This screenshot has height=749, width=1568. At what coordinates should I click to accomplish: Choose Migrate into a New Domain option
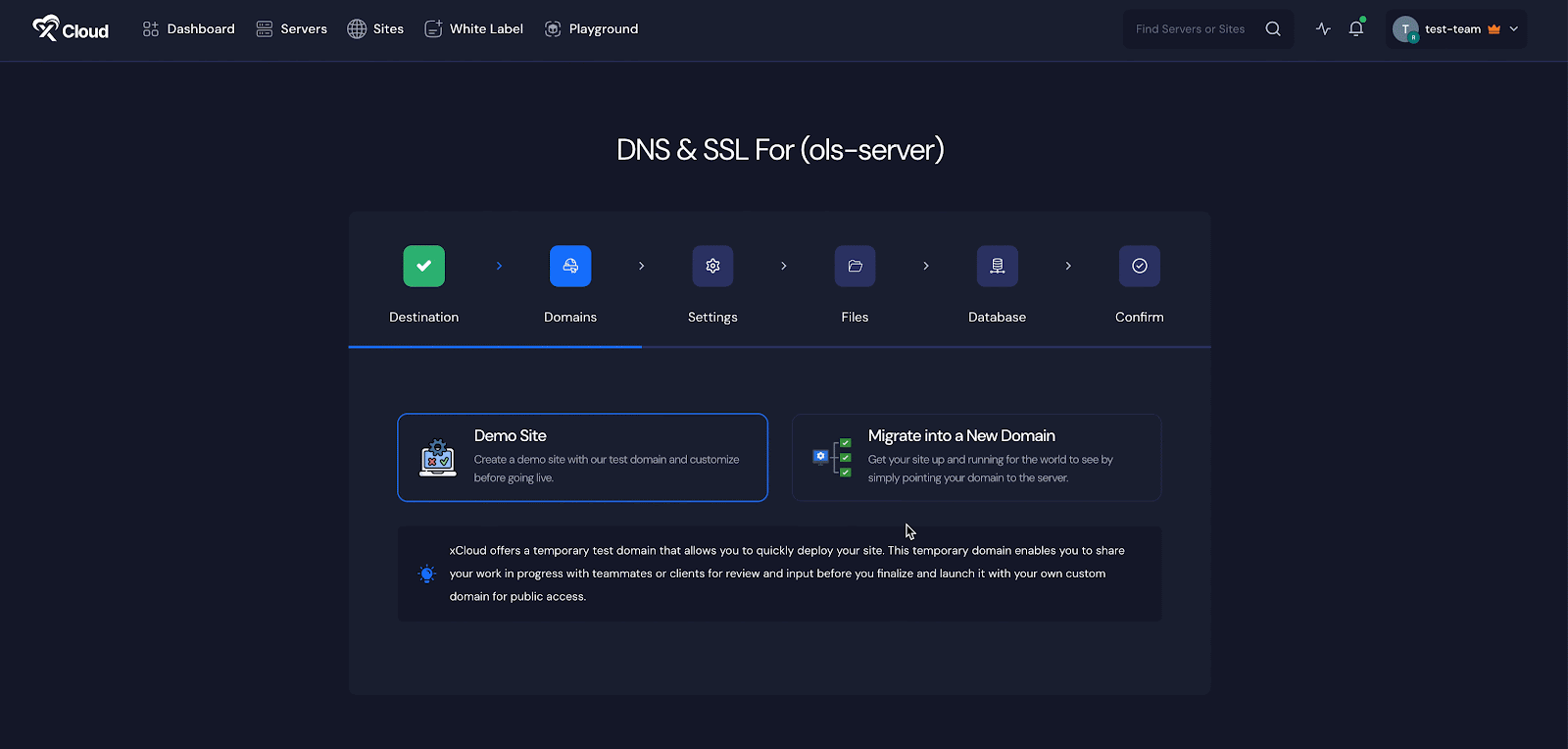[976, 457]
